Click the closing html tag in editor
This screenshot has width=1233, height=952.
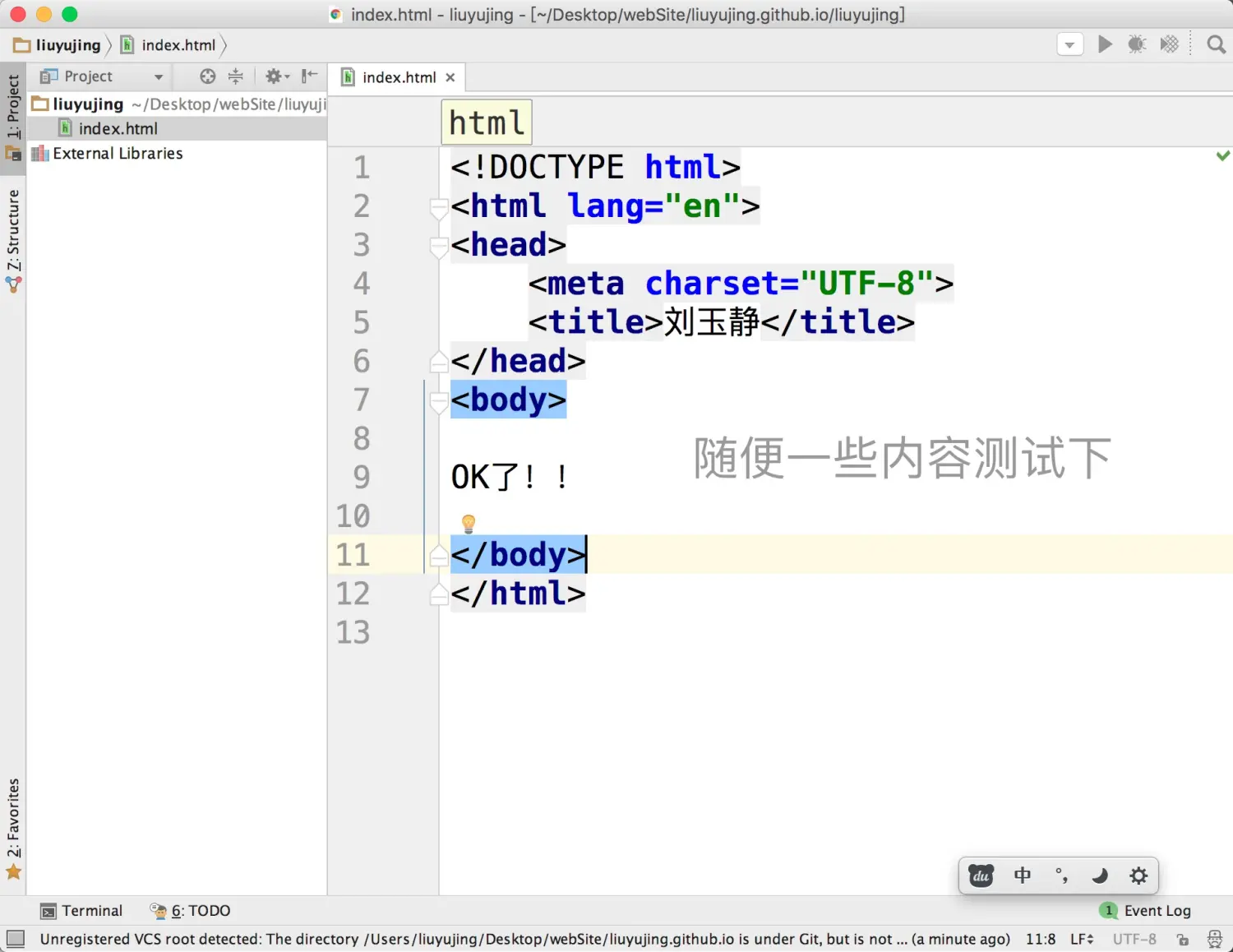click(518, 594)
